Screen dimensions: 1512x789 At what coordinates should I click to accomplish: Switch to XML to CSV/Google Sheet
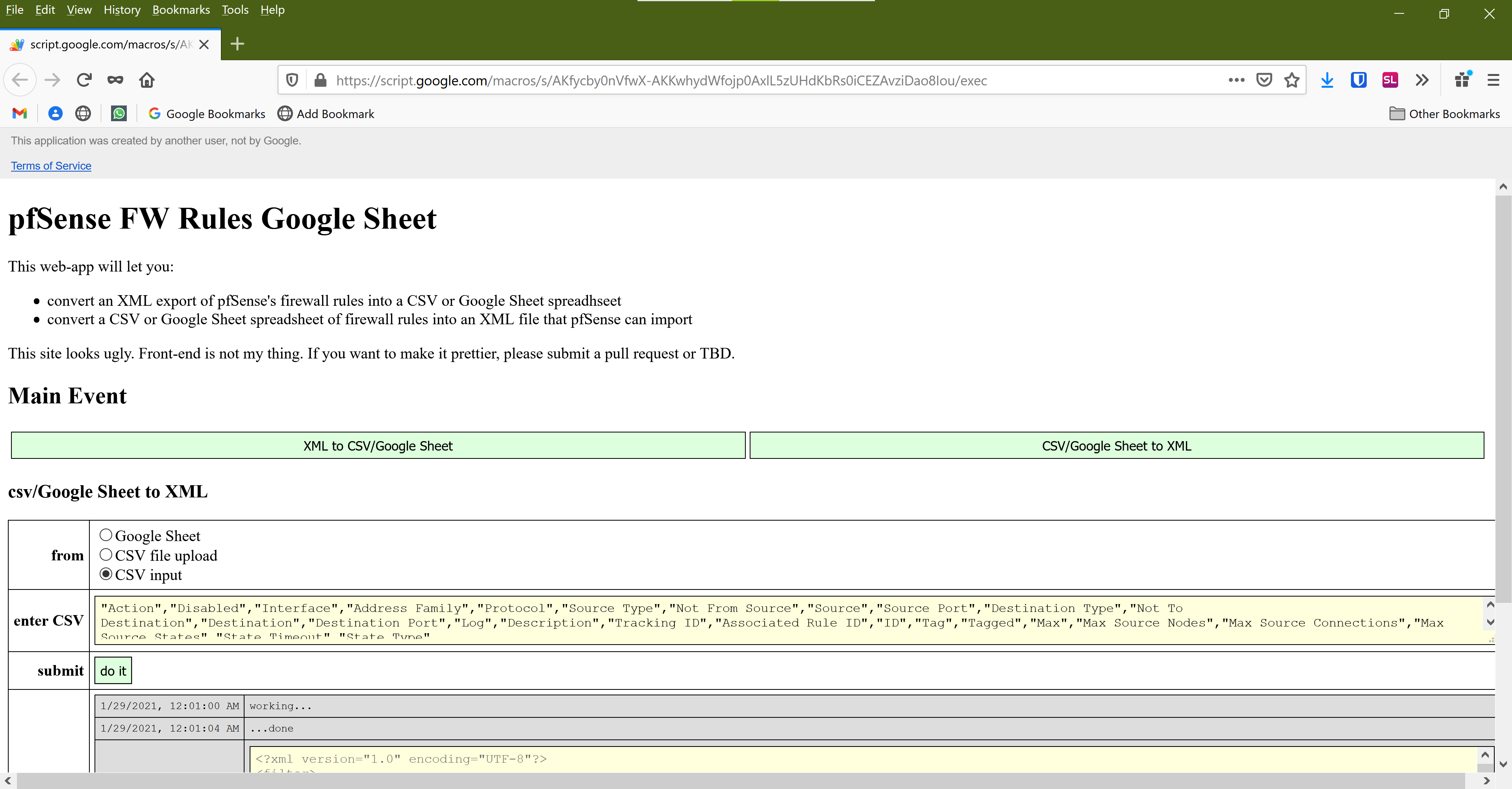(378, 446)
